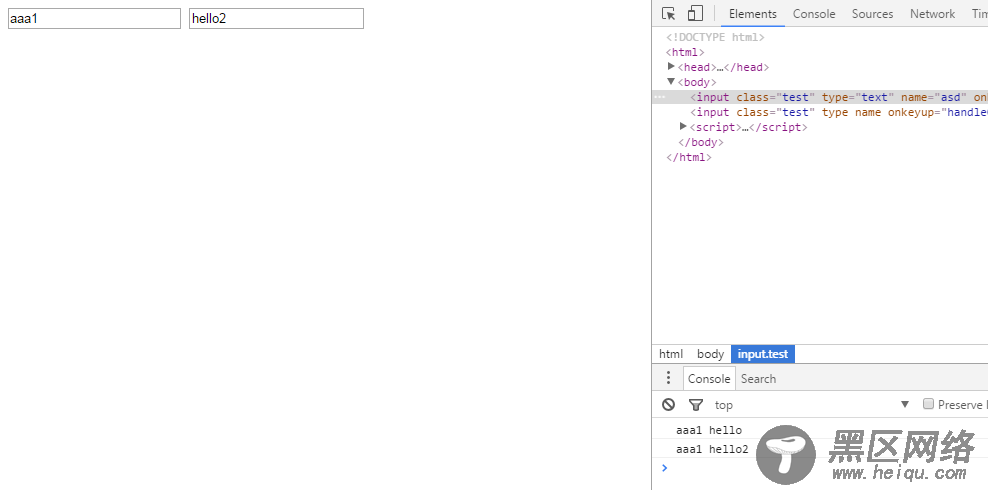Click the ellipsis beside the selected input line
This screenshot has width=988, height=490.
(659, 97)
